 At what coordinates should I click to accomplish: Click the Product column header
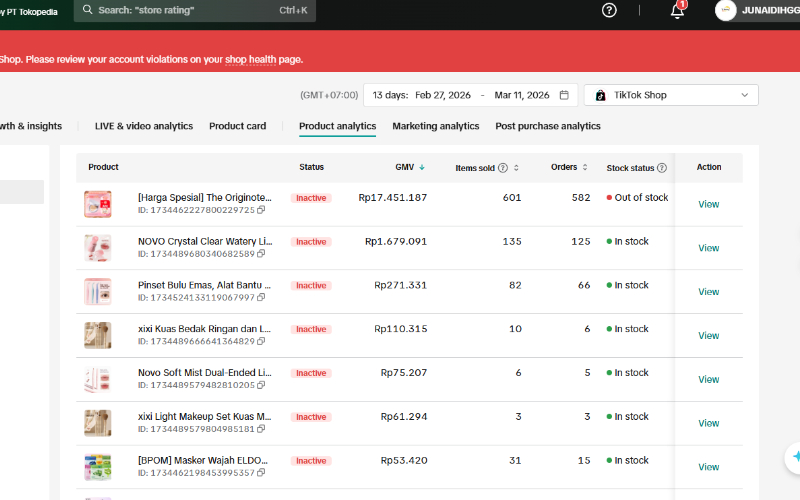(x=103, y=167)
